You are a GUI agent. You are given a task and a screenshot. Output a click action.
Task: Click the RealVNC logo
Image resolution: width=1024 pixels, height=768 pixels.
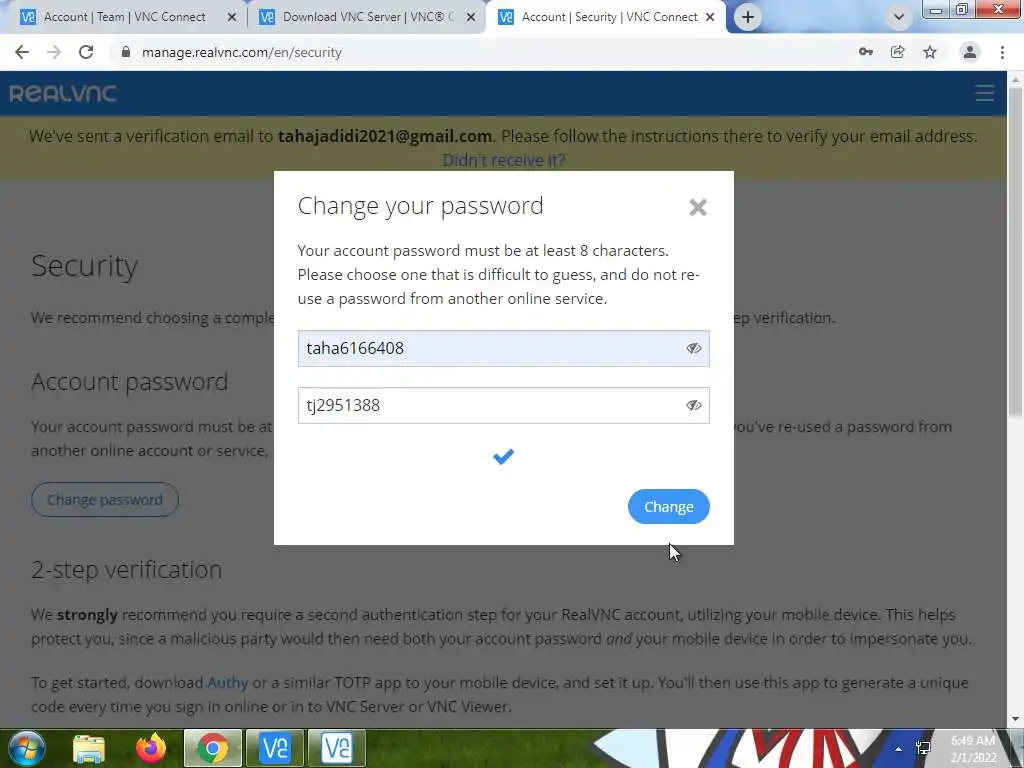click(63, 93)
